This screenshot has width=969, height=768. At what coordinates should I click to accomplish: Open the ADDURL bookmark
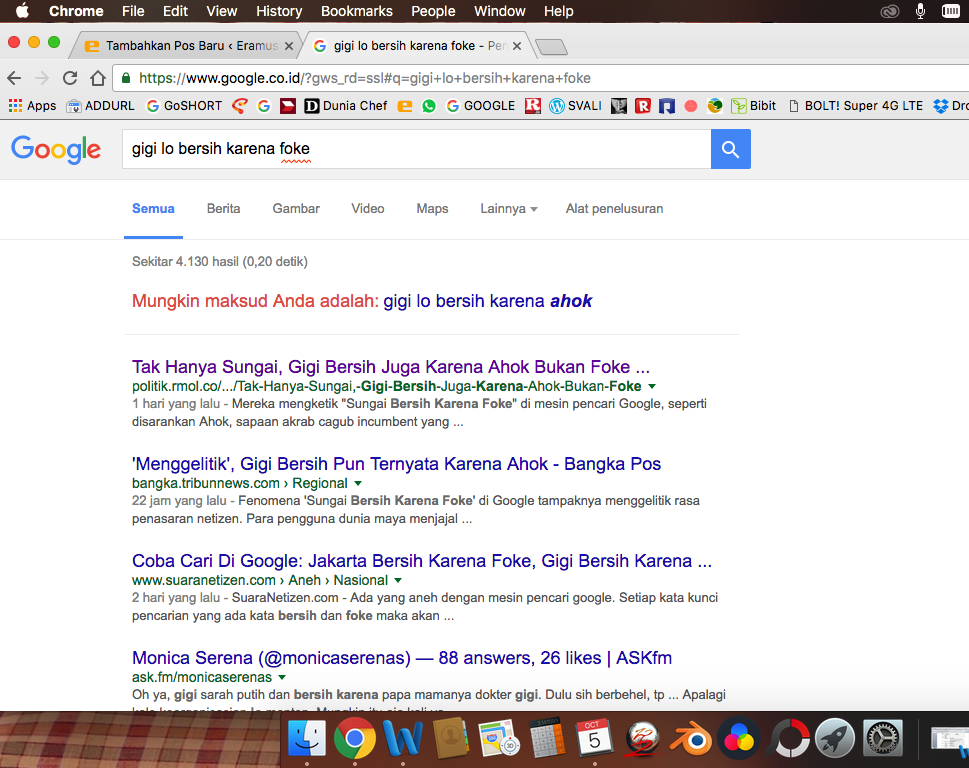(101, 106)
